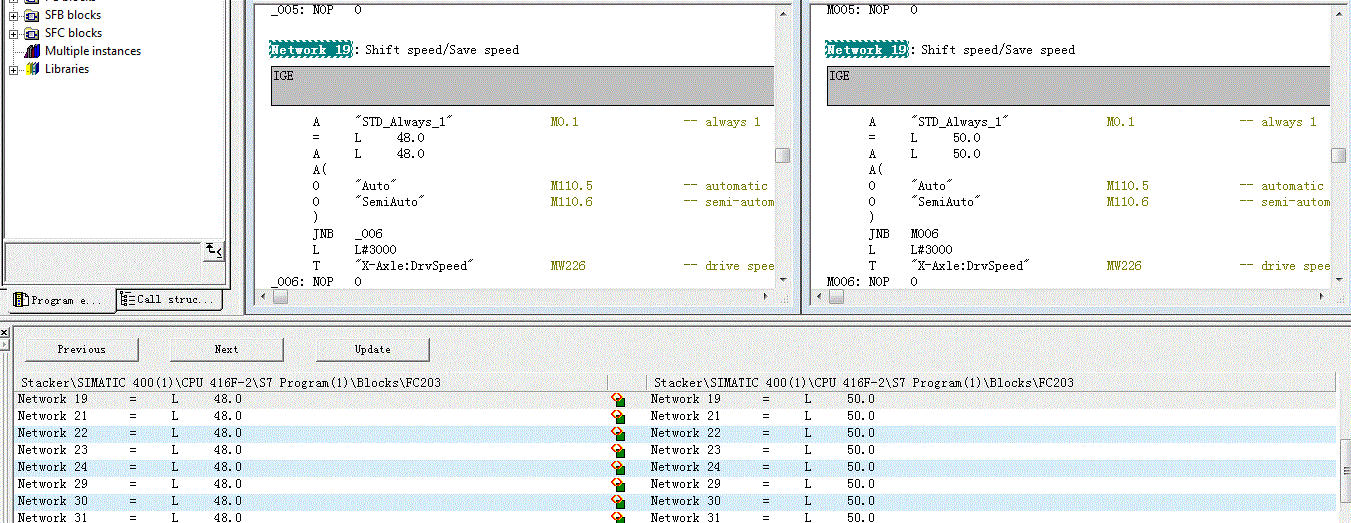Click the IGE comment box in the L 48.0 pane
This screenshot has height=523, width=1351.
click(522, 87)
